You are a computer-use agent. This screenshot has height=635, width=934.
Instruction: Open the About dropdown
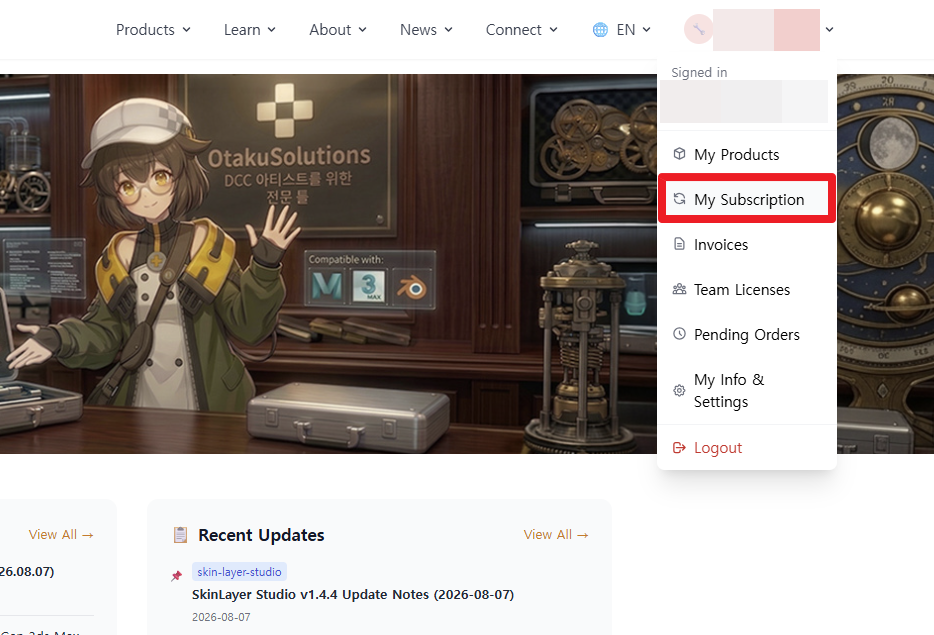pyautogui.click(x=338, y=30)
